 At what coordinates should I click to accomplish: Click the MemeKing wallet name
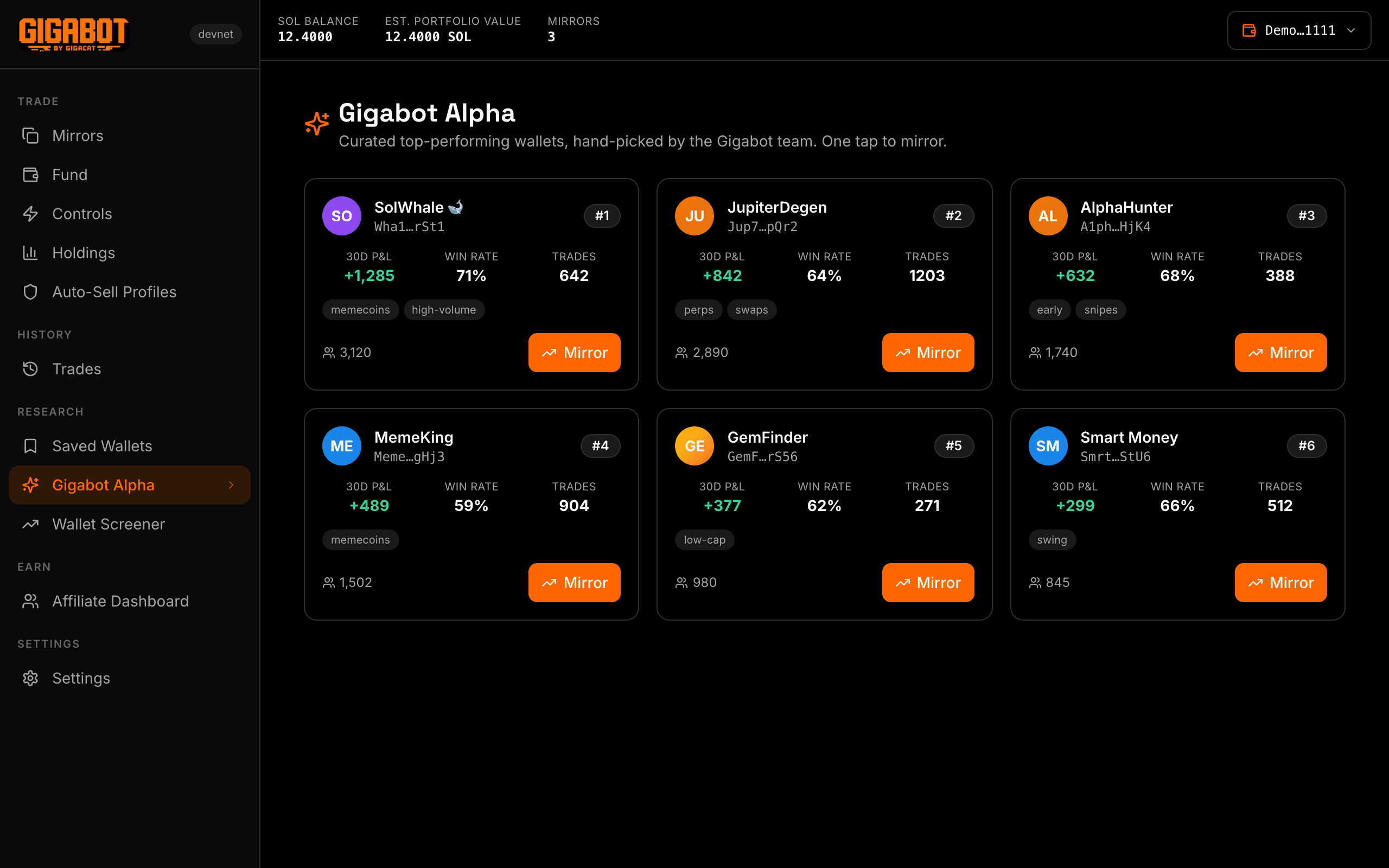coord(413,437)
